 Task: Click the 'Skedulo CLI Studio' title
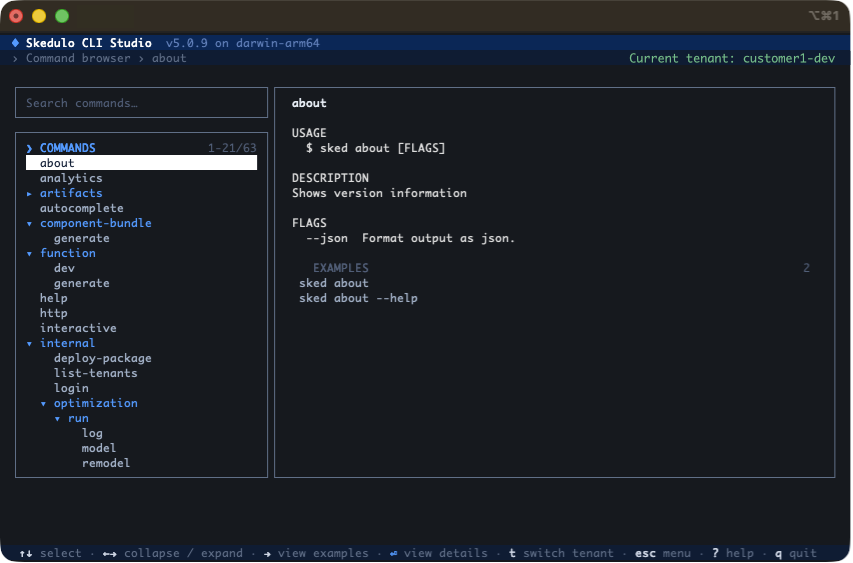pyautogui.click(x=89, y=43)
